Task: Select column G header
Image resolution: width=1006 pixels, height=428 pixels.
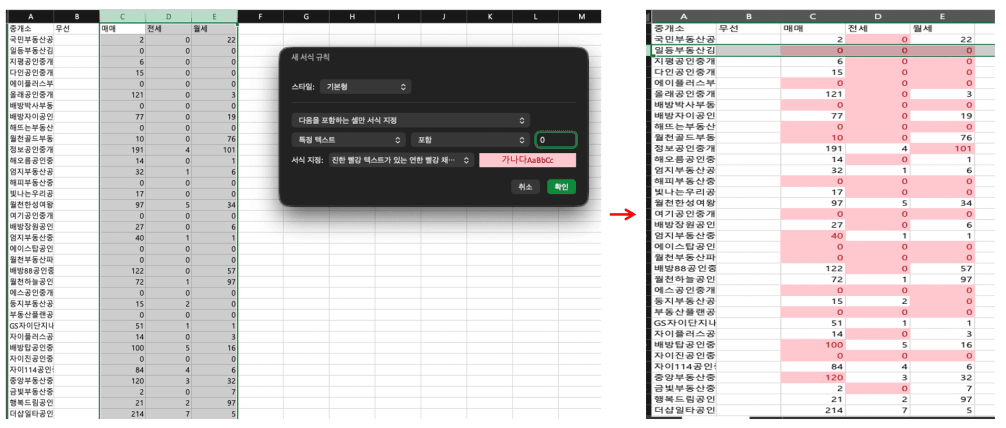Action: (306, 16)
